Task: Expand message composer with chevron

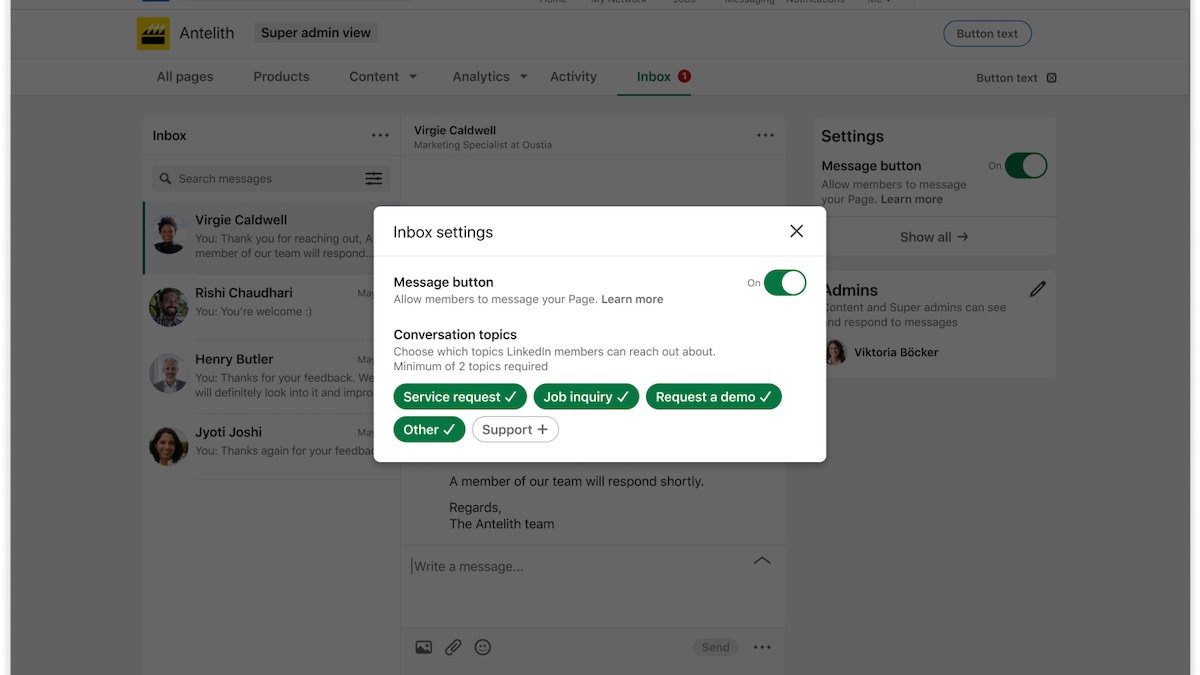Action: [762, 561]
